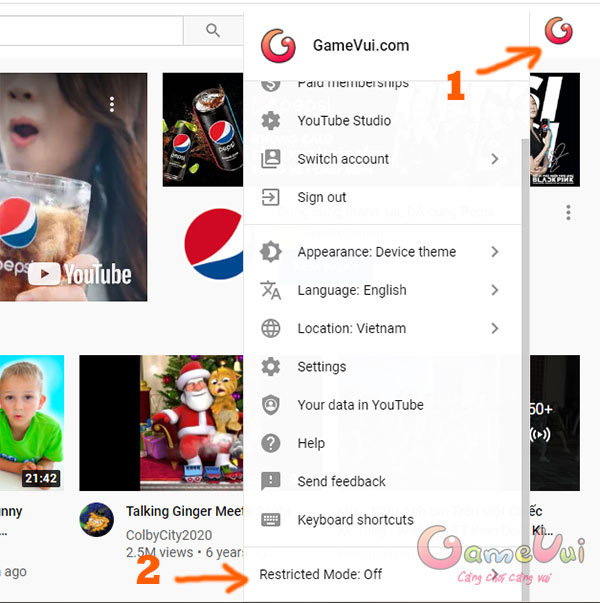
Task: Click the Appearance theme icon
Action: tap(271, 252)
